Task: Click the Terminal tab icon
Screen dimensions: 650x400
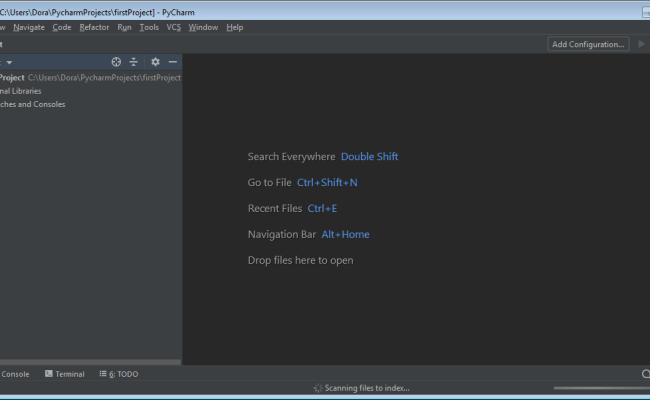Action: click(x=49, y=373)
